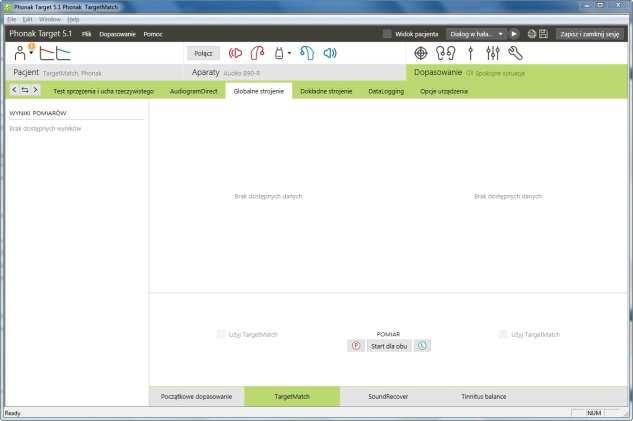Click the single-pin adjustment icon
The width and height of the screenshot is (633, 421).
tap(470, 53)
